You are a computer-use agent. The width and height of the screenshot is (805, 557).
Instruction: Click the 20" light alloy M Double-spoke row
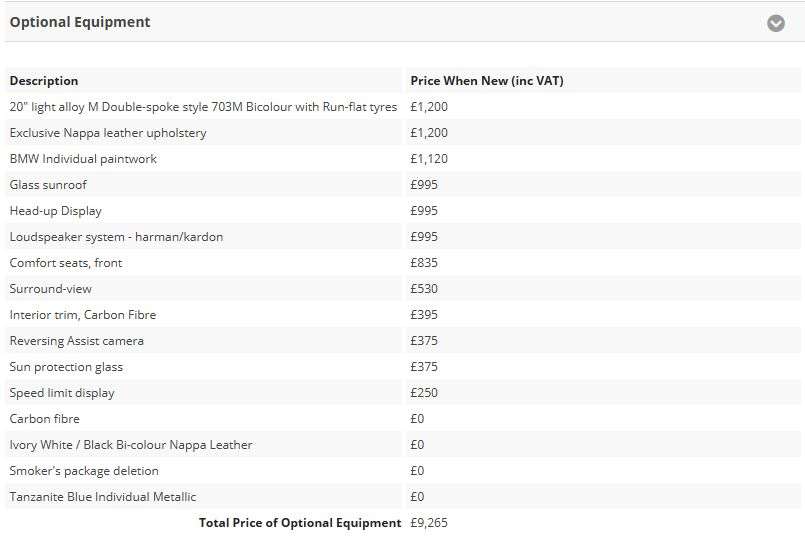pyautogui.click(x=402, y=107)
